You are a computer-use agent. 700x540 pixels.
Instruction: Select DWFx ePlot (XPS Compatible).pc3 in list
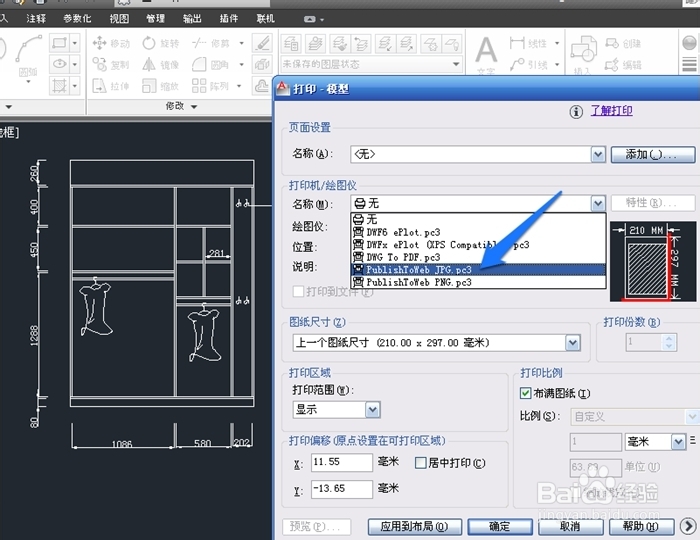click(478, 245)
